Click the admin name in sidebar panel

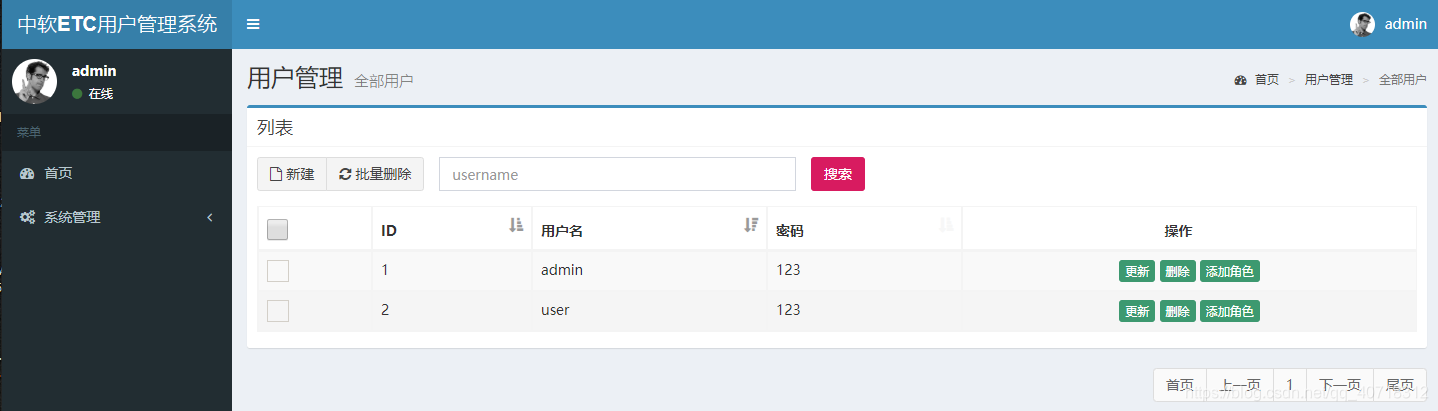tap(94, 71)
